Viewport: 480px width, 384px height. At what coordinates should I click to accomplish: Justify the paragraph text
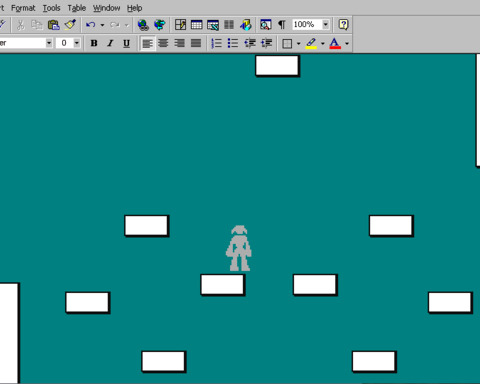click(x=196, y=43)
